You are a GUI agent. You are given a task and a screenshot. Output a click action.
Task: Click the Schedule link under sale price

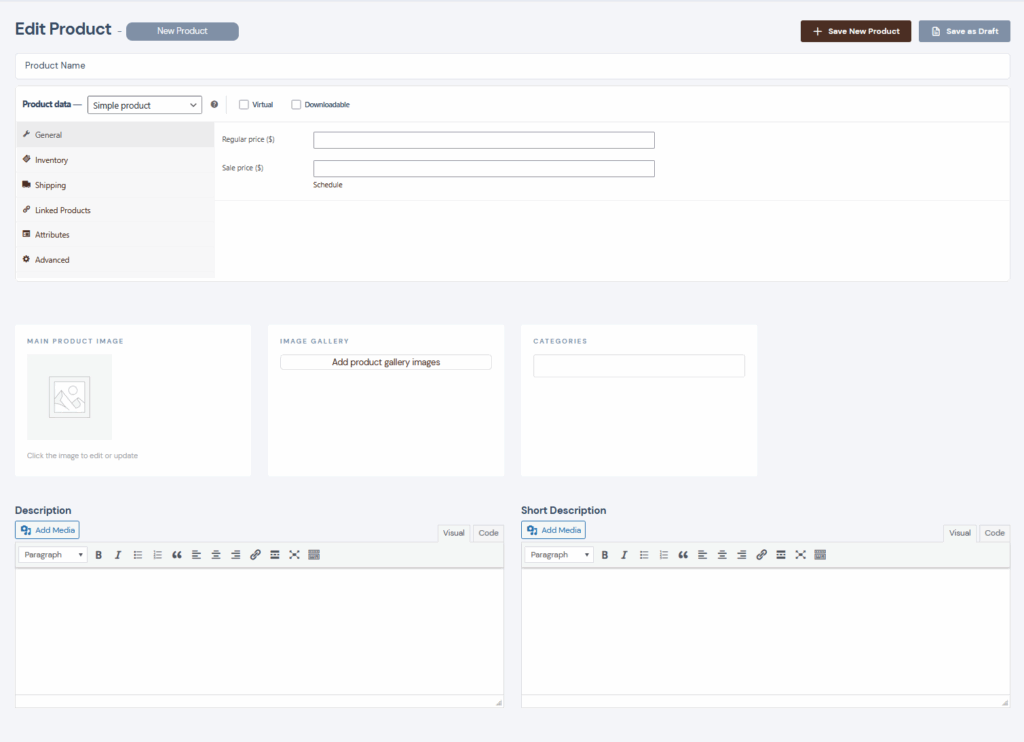328,185
